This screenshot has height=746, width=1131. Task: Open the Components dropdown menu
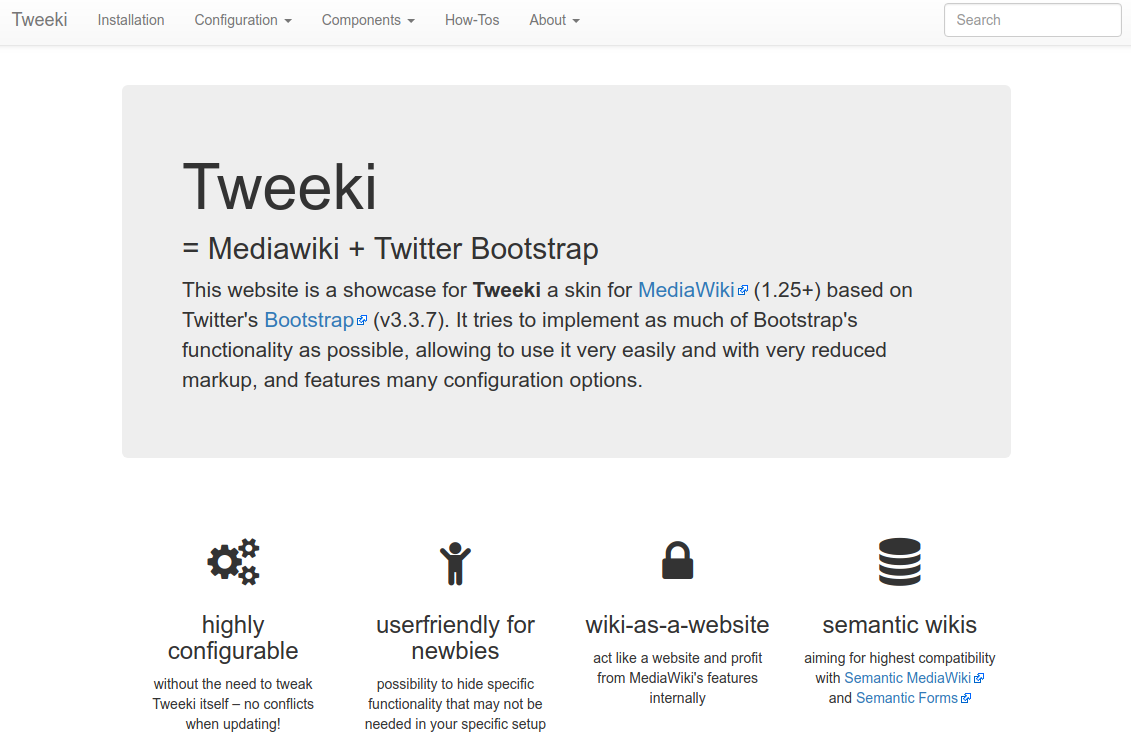(369, 20)
